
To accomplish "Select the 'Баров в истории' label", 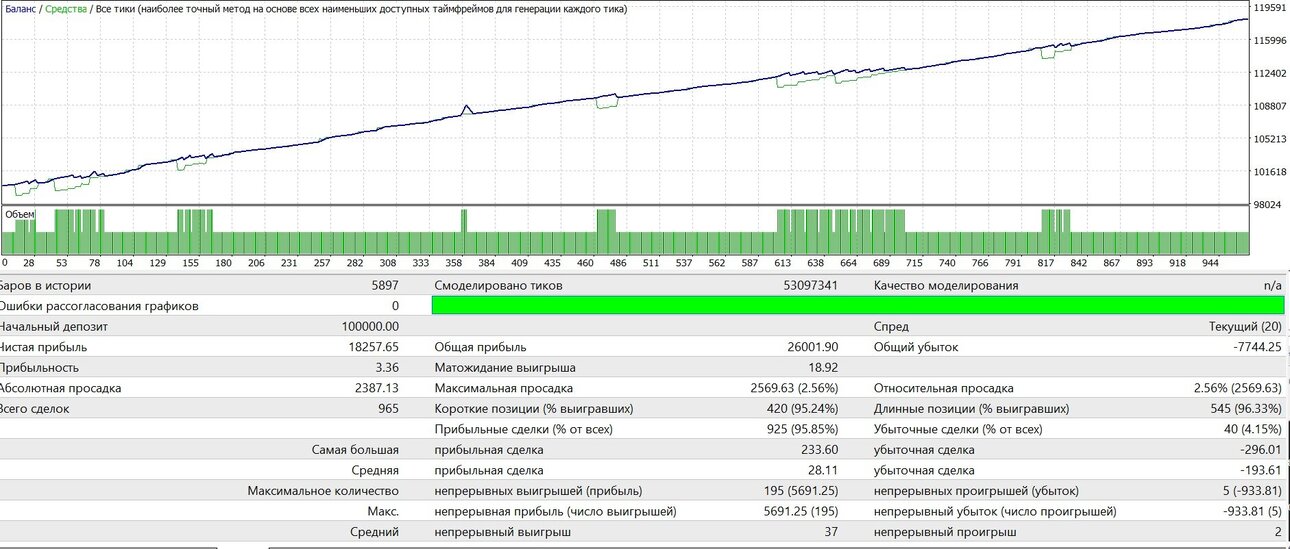I will pyautogui.click(x=44, y=285).
